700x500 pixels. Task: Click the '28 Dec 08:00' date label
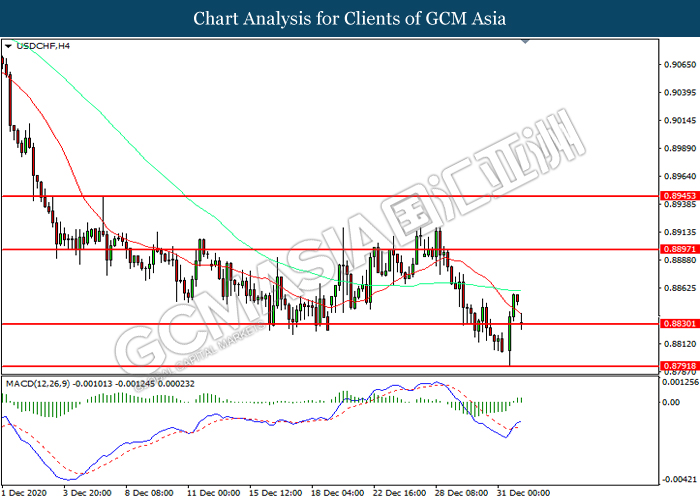[461, 492]
